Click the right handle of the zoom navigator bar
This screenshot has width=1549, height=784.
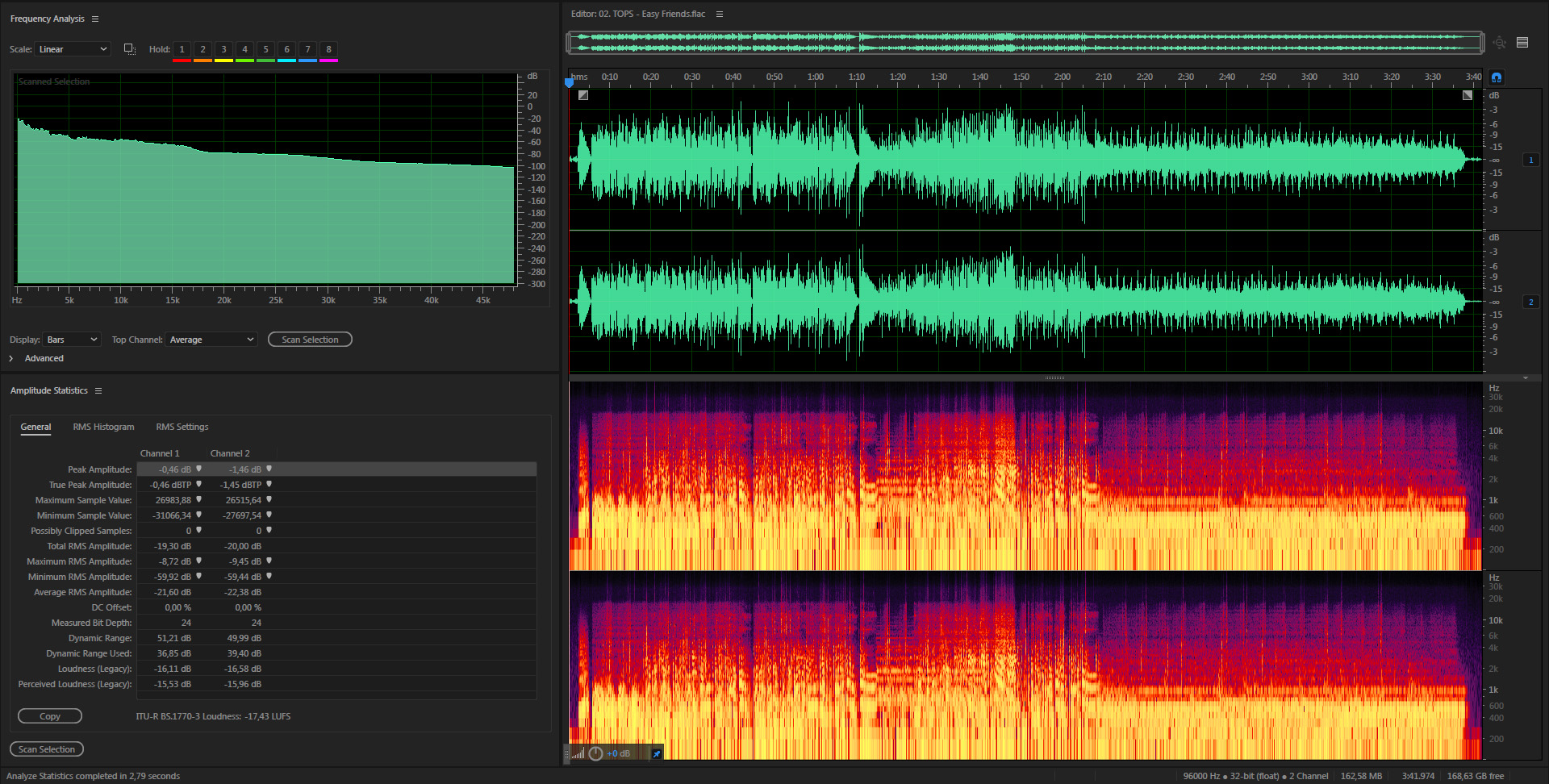1481,43
